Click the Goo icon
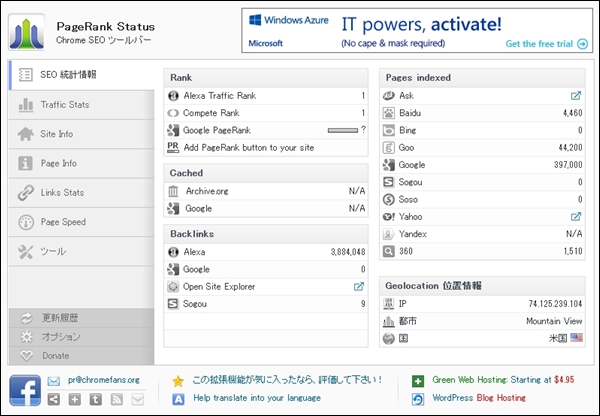The height and width of the screenshot is (416, 600). (388, 148)
